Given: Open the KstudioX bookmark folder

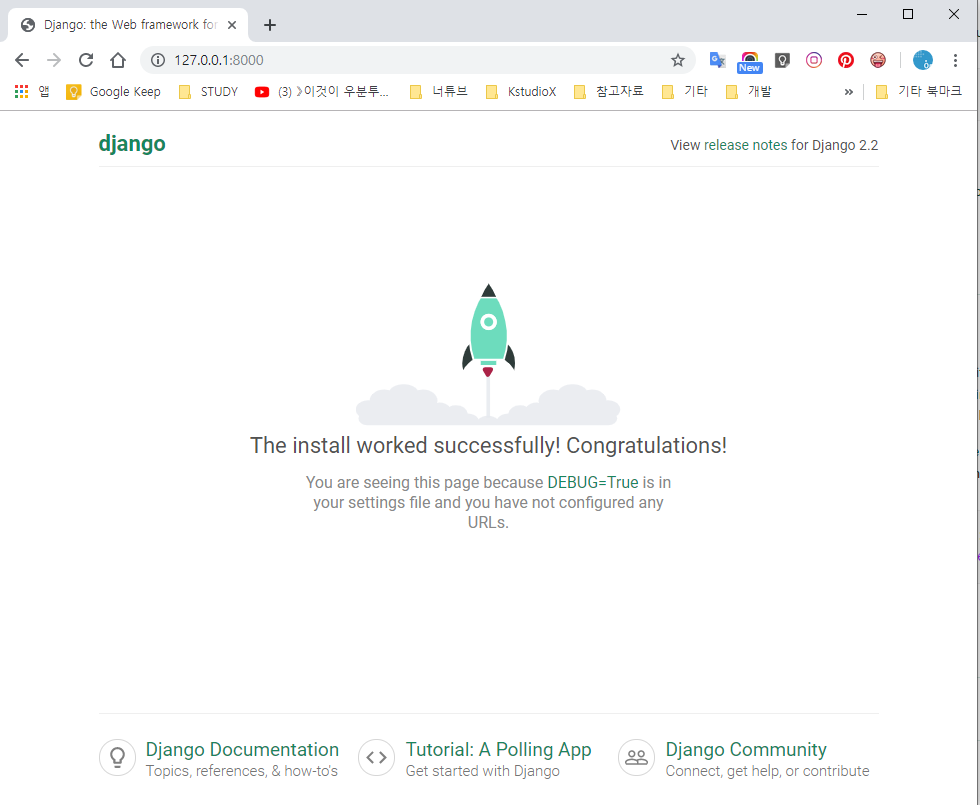Looking at the screenshot, I should (x=520, y=92).
